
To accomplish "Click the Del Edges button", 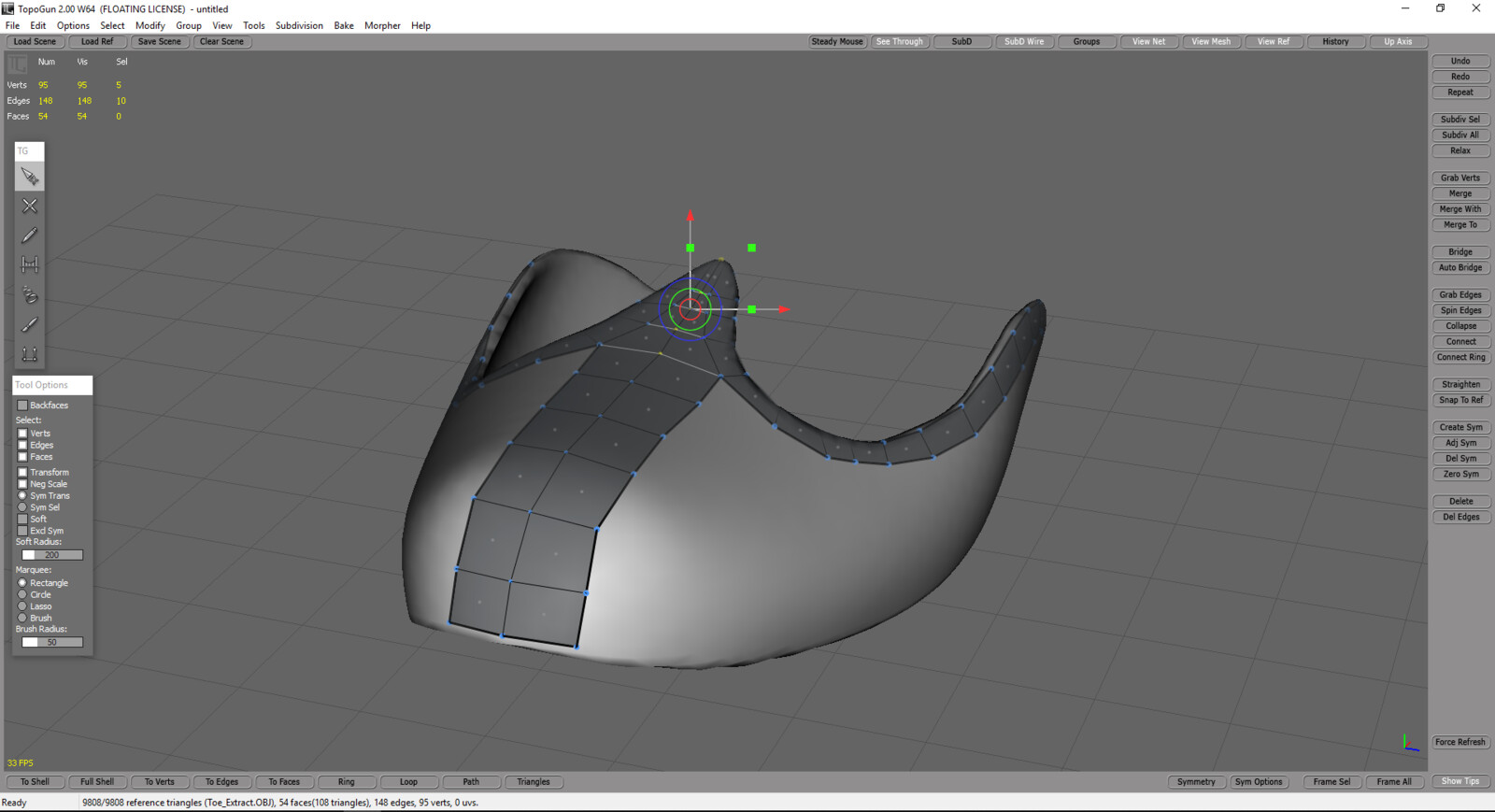I will point(1460,517).
